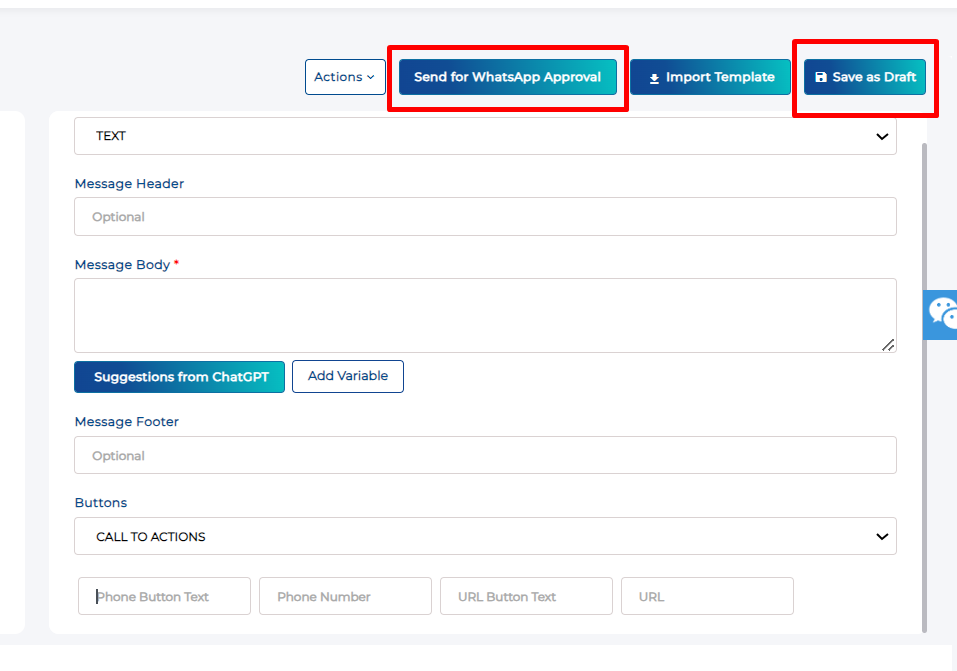This screenshot has height=671, width=957.
Task: Click the download icon on Import Template
Action: (654, 78)
